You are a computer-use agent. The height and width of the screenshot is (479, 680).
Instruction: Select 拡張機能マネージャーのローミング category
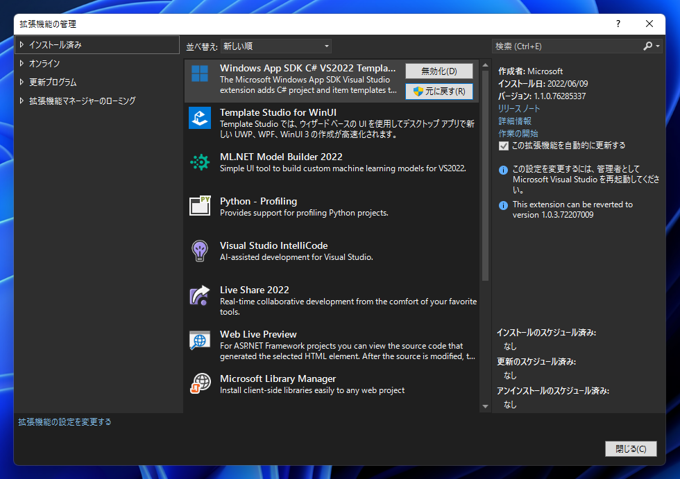[x=82, y=101]
